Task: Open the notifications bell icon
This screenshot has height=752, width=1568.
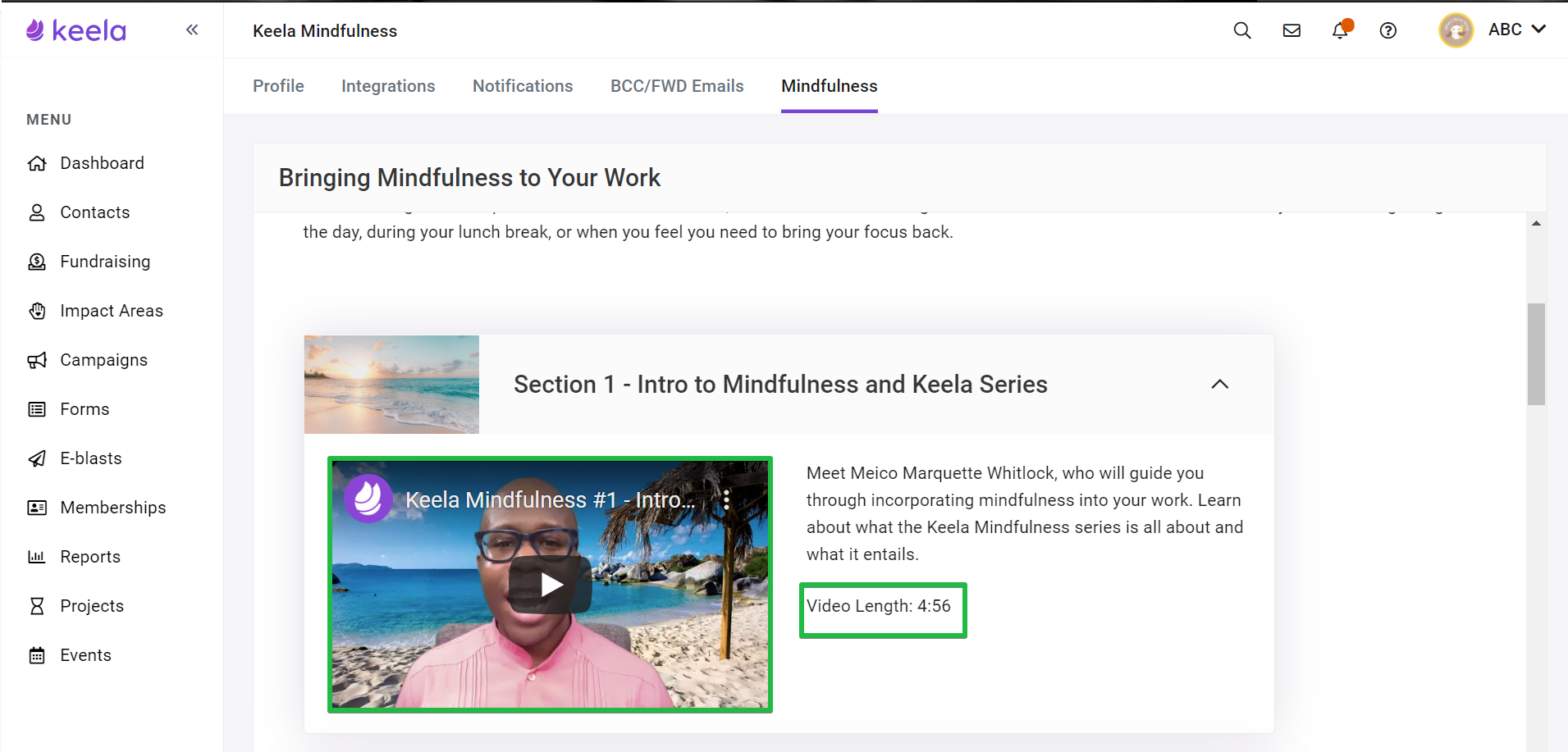Action: (x=1341, y=30)
